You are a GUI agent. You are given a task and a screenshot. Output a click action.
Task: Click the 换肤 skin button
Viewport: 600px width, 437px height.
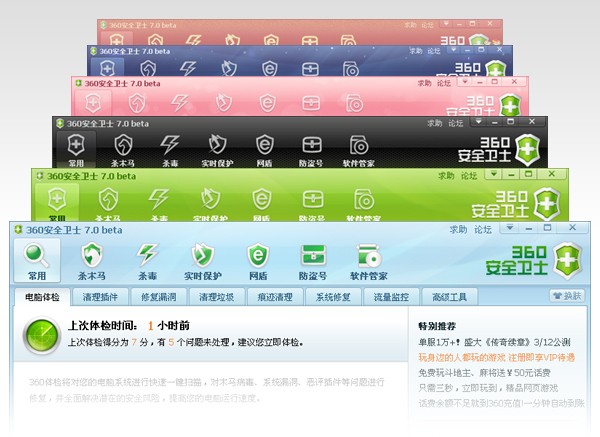tap(567, 296)
